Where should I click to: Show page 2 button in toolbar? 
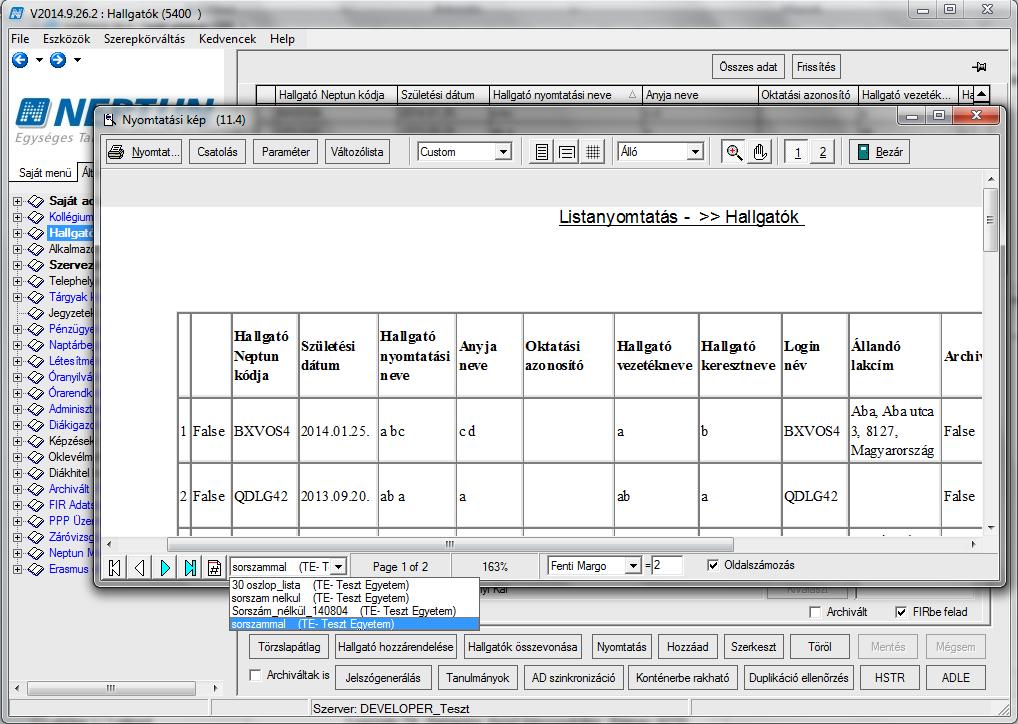coord(823,152)
